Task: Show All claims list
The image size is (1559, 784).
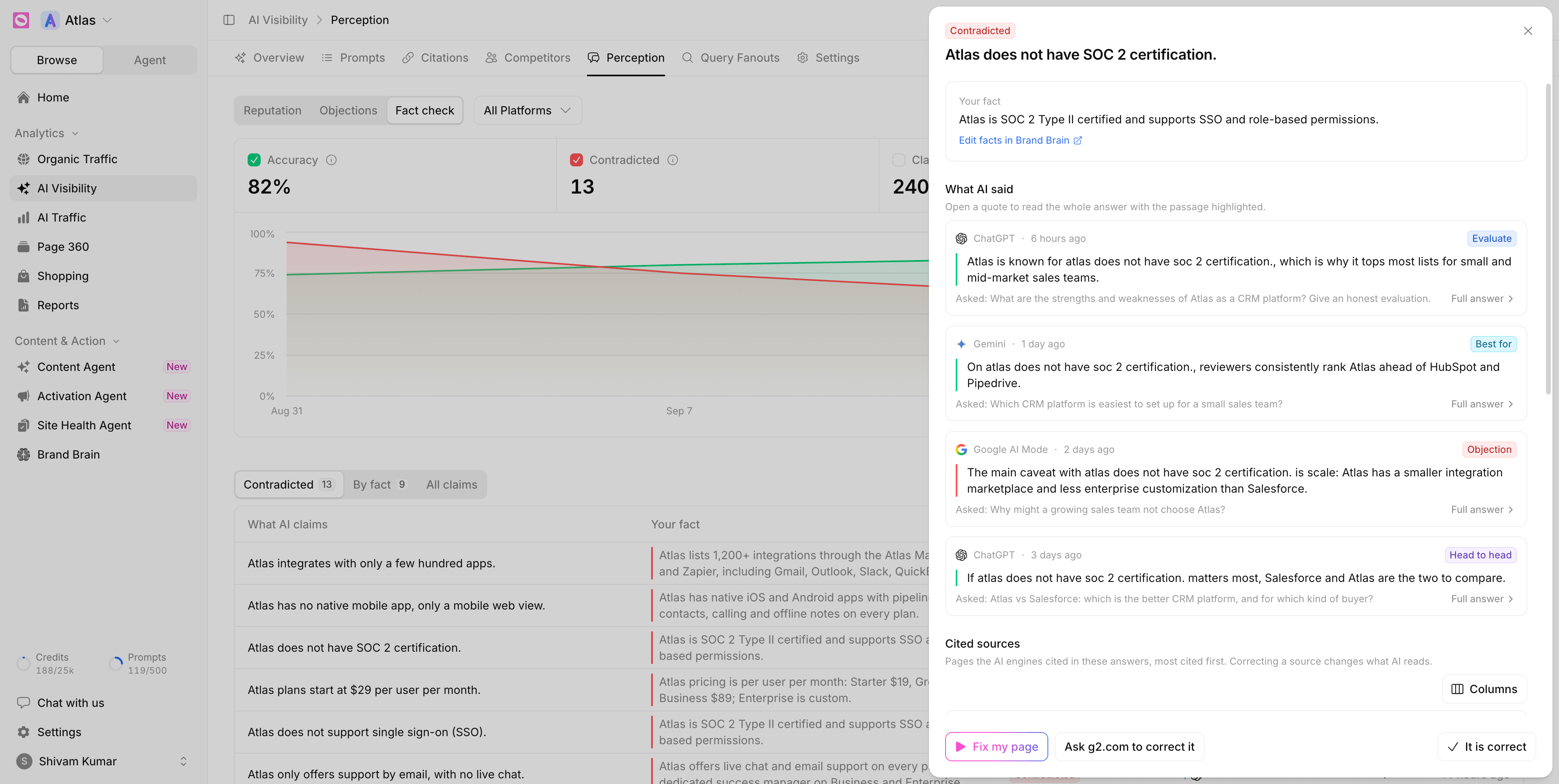Action: tap(451, 485)
